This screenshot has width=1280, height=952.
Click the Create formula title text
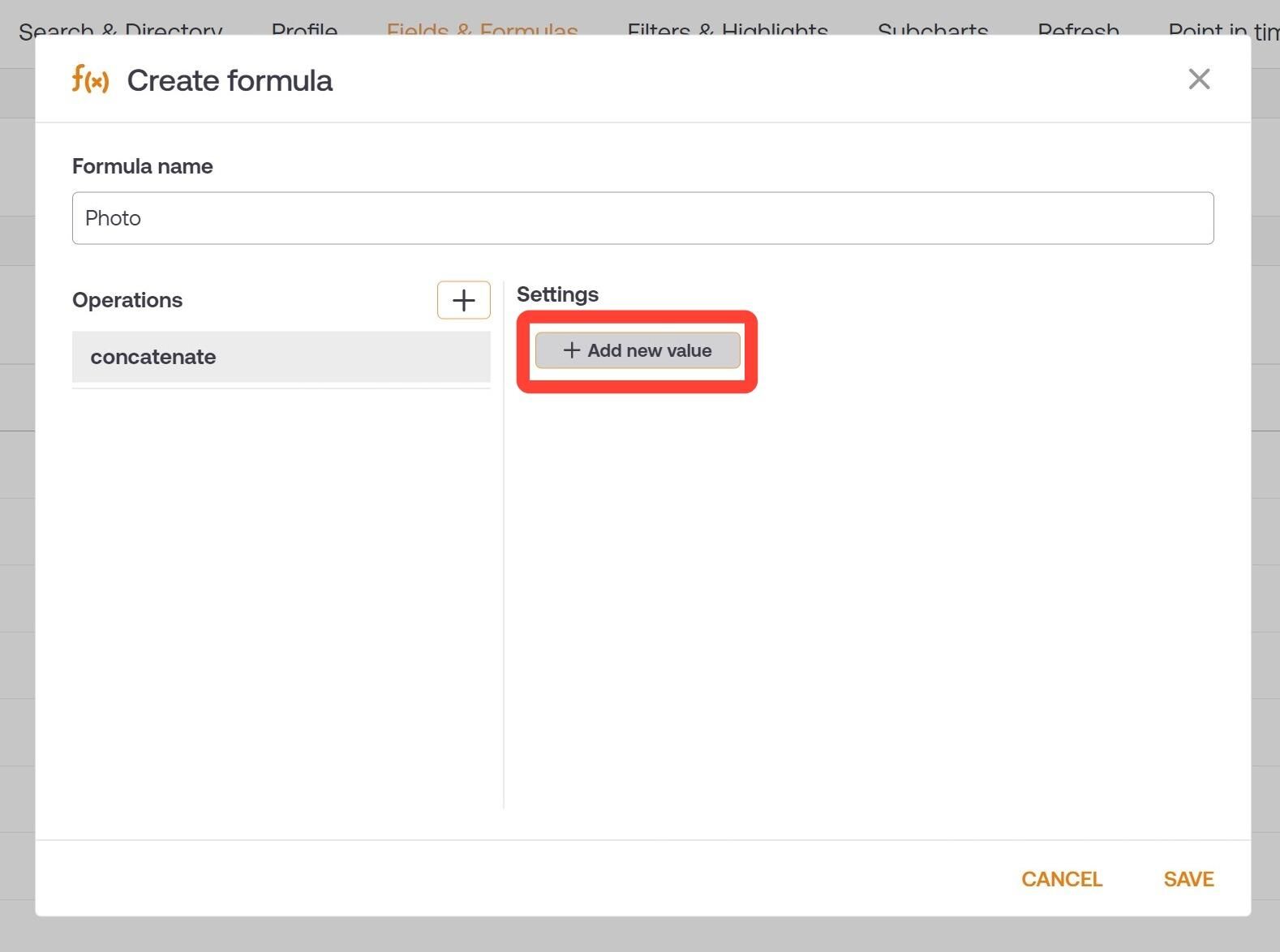point(230,80)
